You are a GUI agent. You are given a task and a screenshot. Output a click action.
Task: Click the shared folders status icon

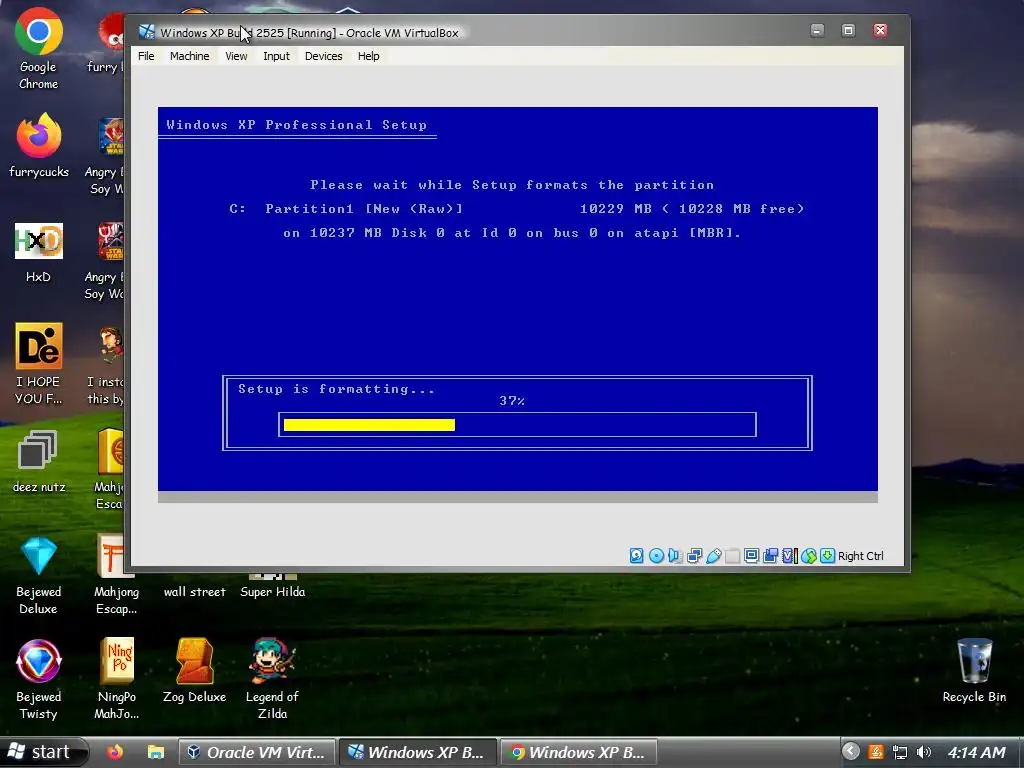pyautogui.click(x=733, y=556)
